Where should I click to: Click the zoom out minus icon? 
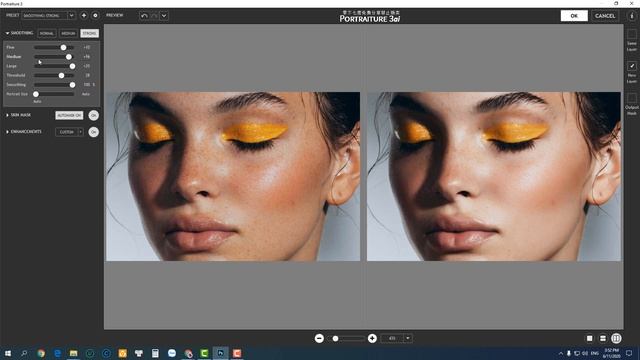click(x=319, y=338)
